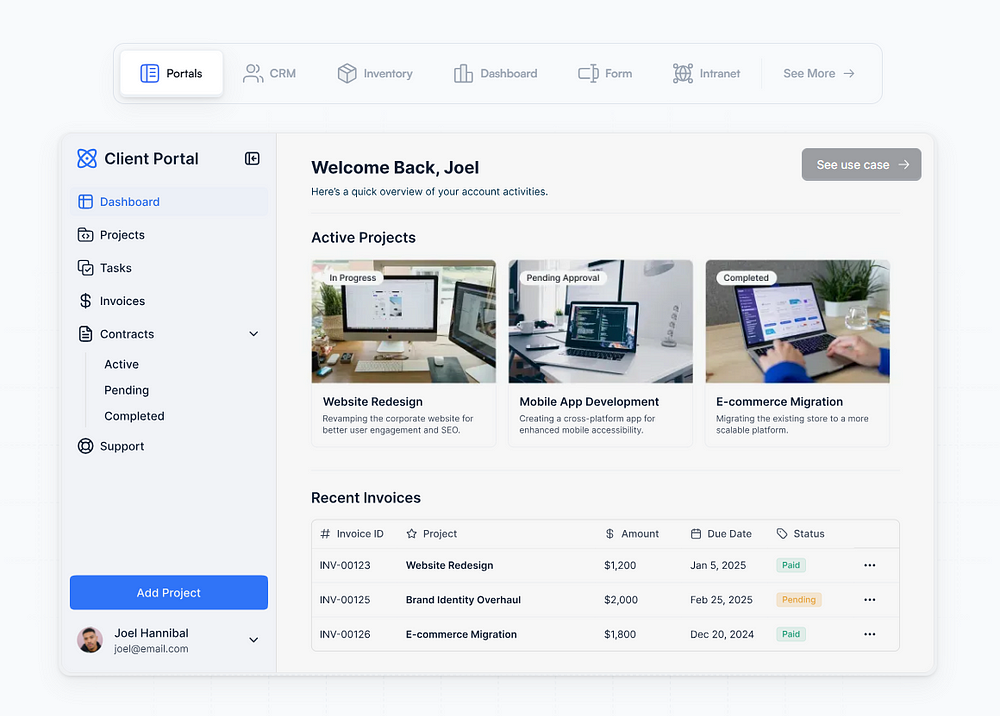1000x716 pixels.
Task: Select Active under Contracts
Action: (122, 364)
